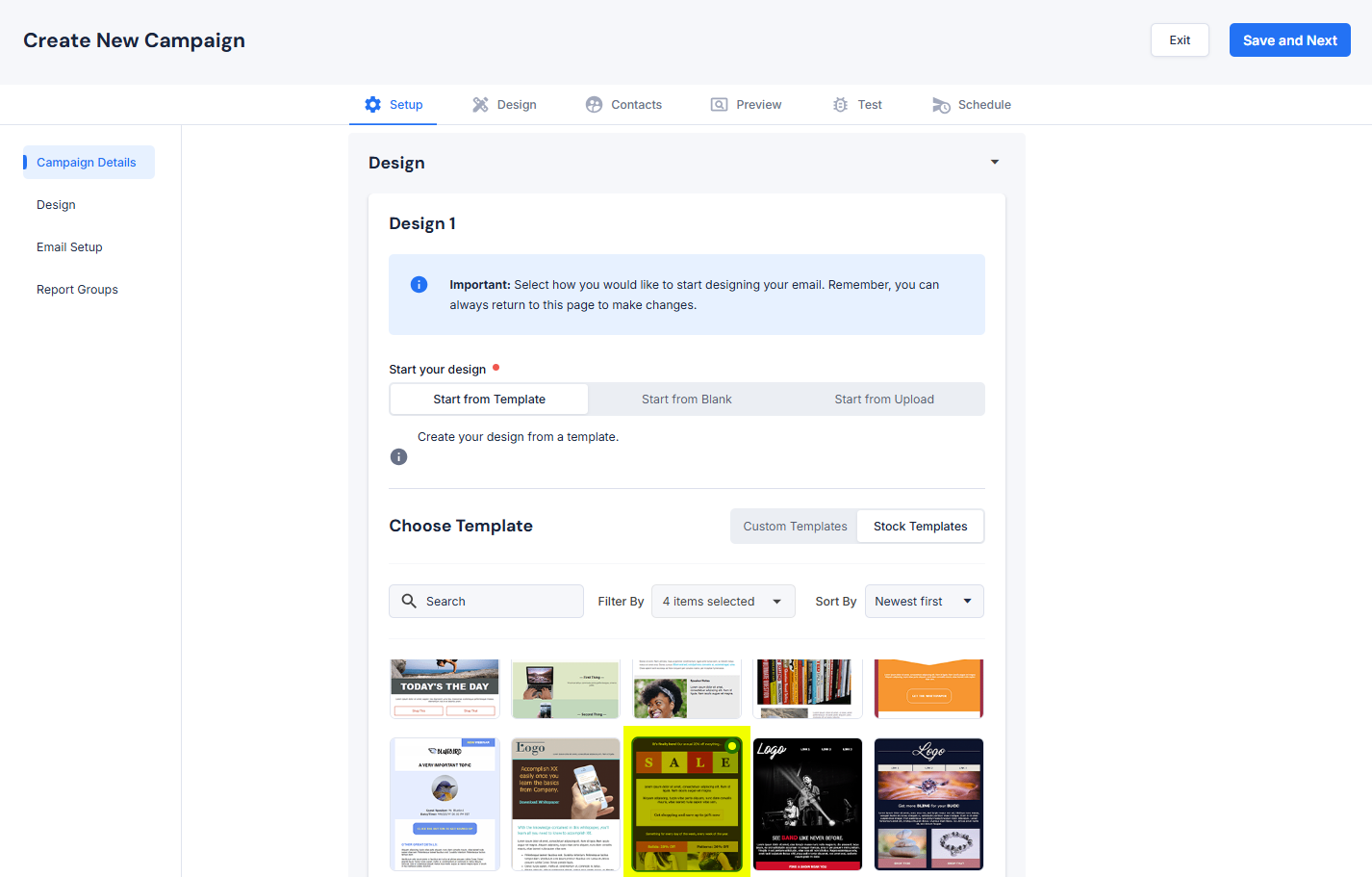The height and width of the screenshot is (877, 1372).
Task: Switch to the Setup tab
Action: 393,104
